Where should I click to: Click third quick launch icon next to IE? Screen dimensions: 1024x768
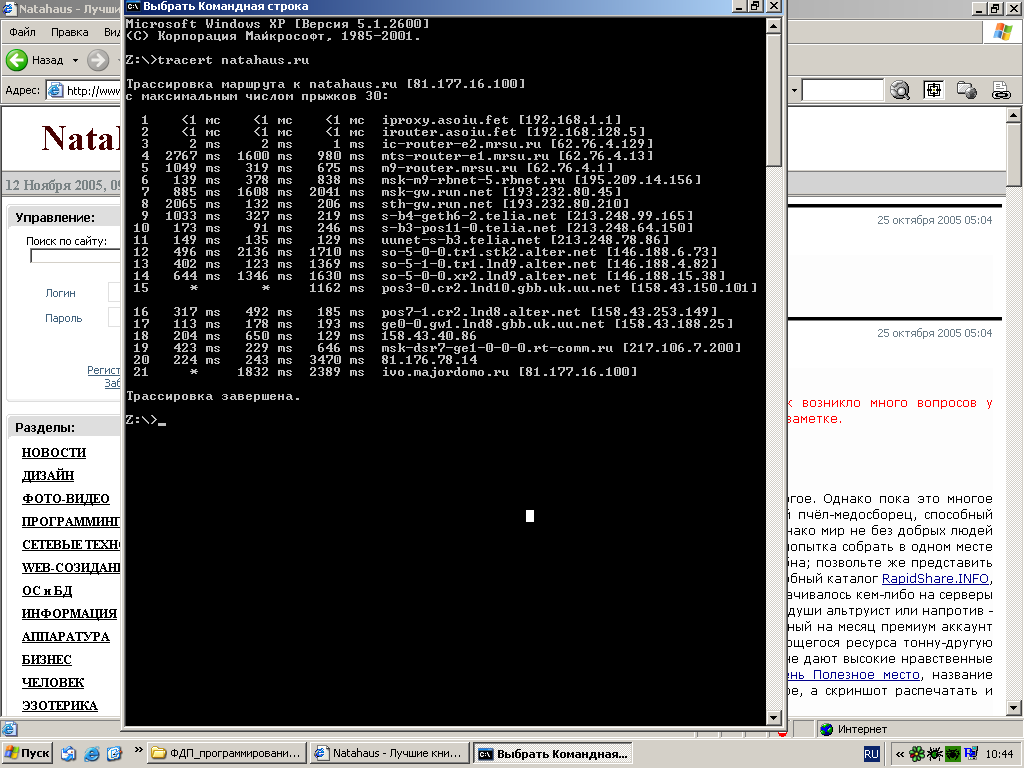tap(114, 754)
